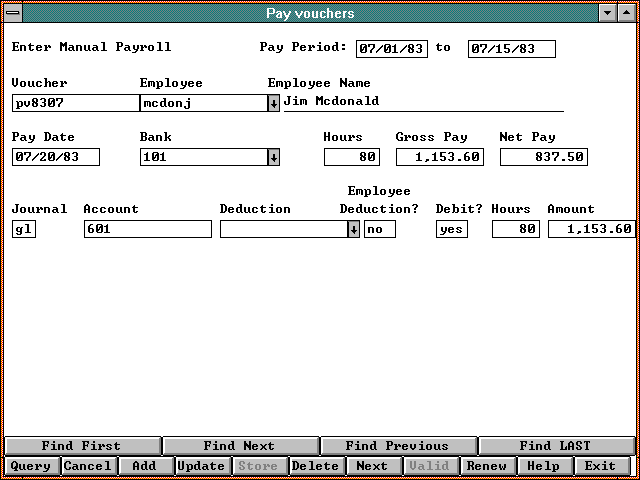Jump using Find LAST button

555,446
